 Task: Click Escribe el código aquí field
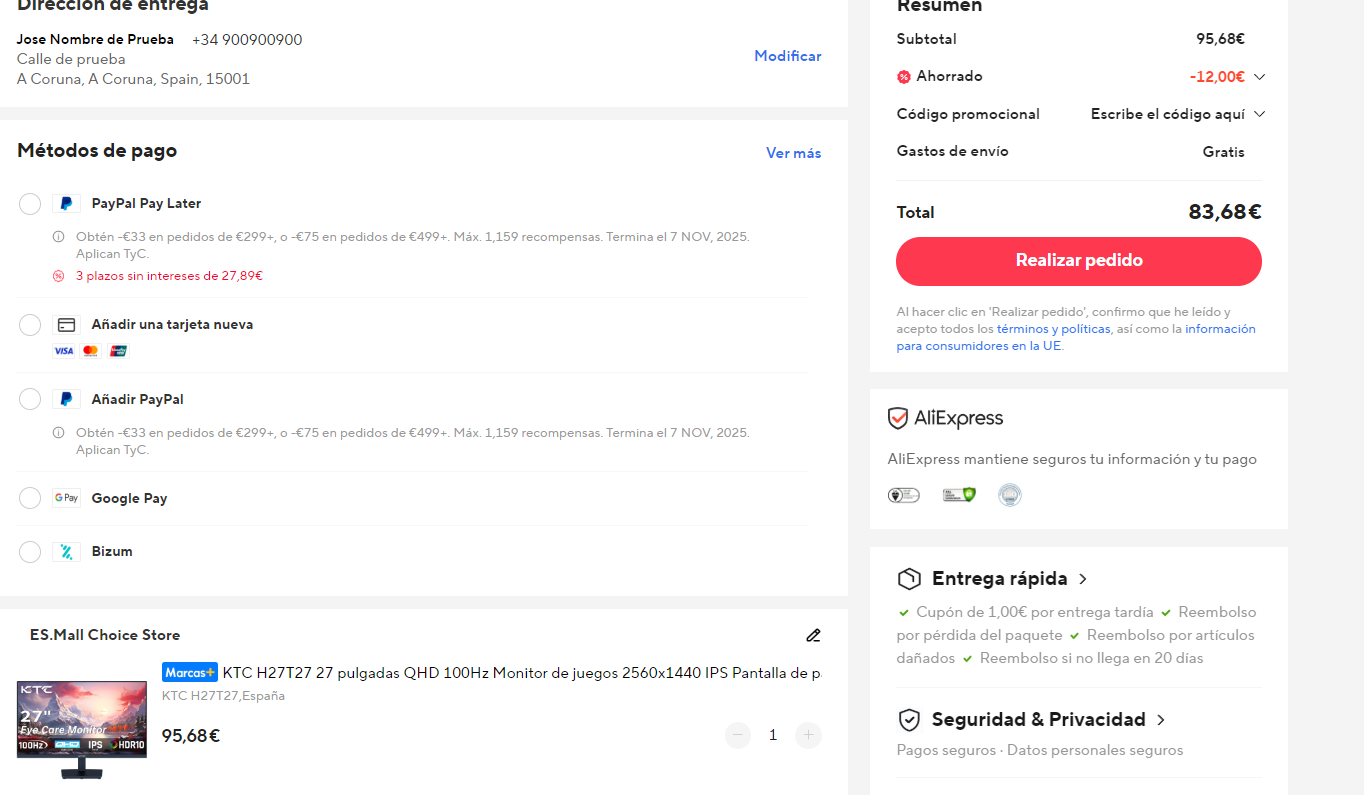[1168, 114]
